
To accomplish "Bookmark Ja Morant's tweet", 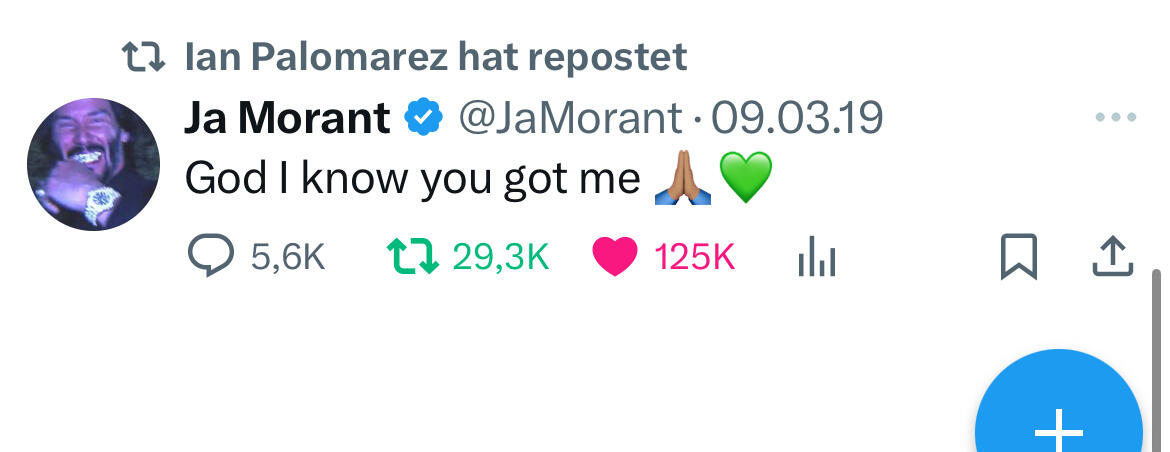I will coord(1019,257).
